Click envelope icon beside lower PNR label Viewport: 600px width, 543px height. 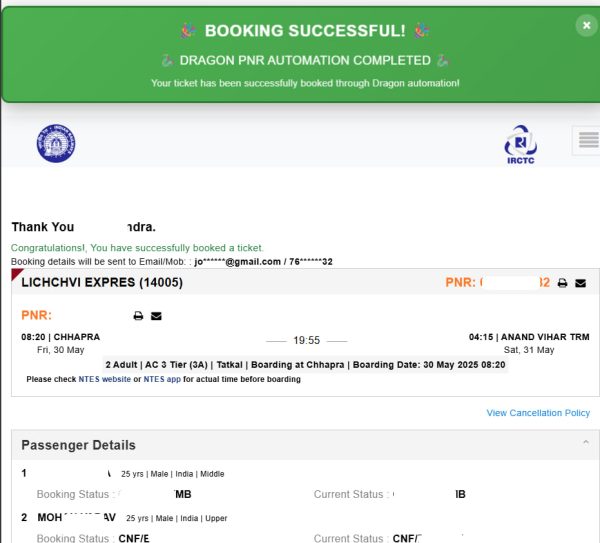click(156, 316)
